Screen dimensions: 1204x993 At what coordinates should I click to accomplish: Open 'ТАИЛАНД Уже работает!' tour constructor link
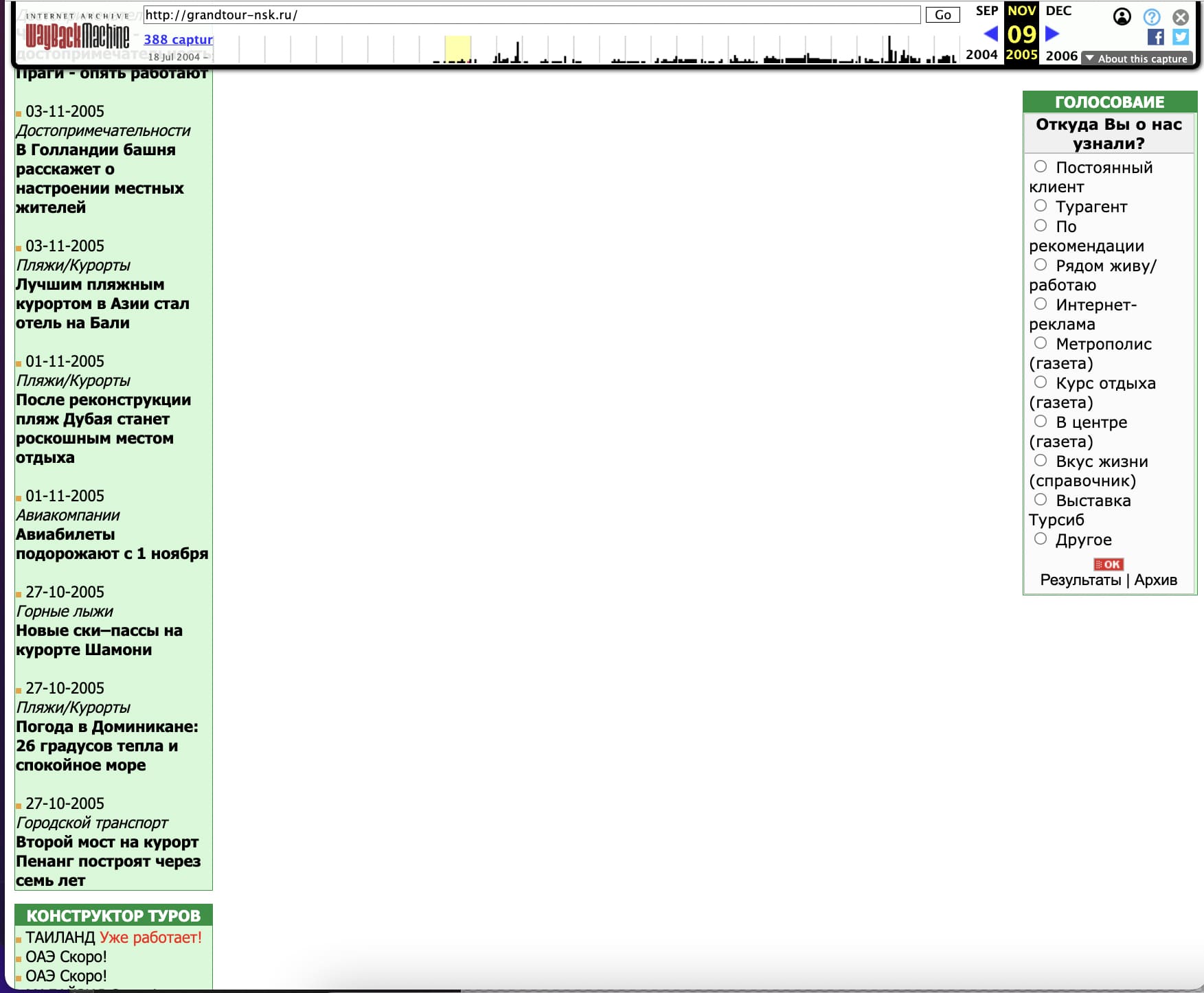tap(113, 937)
